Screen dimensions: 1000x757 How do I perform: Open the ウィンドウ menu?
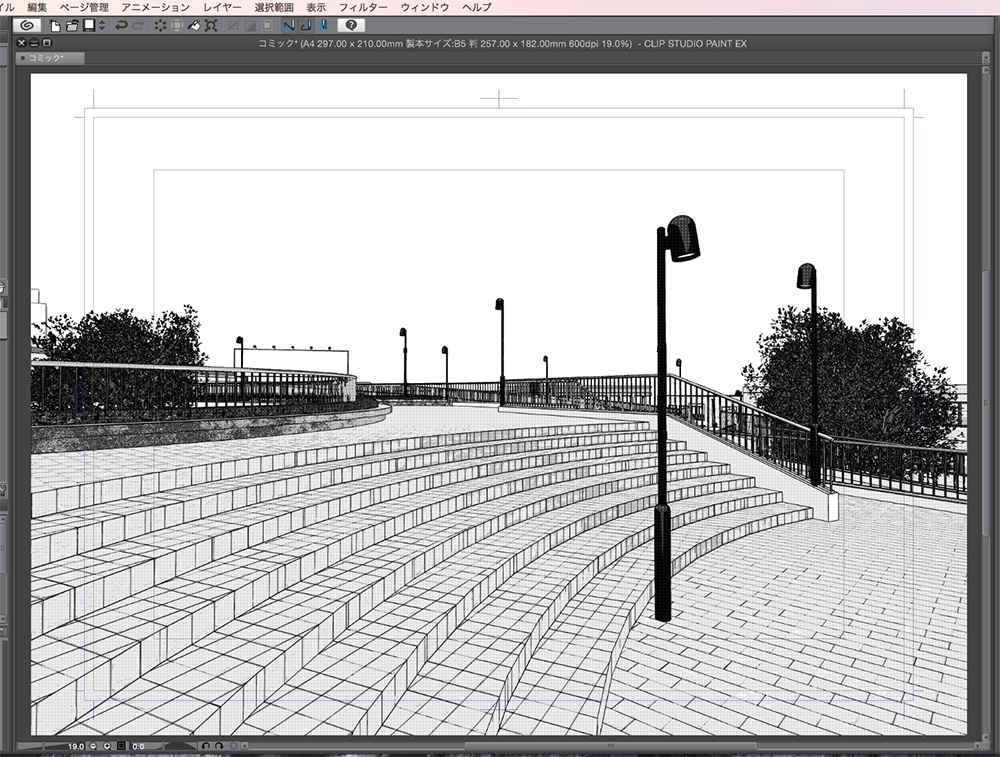[x=425, y=8]
